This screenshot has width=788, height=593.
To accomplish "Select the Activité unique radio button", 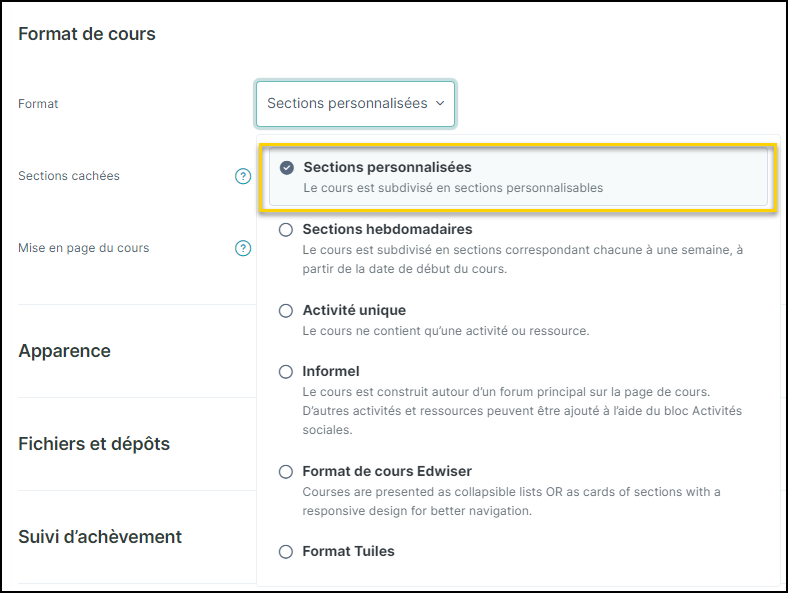I will (286, 311).
